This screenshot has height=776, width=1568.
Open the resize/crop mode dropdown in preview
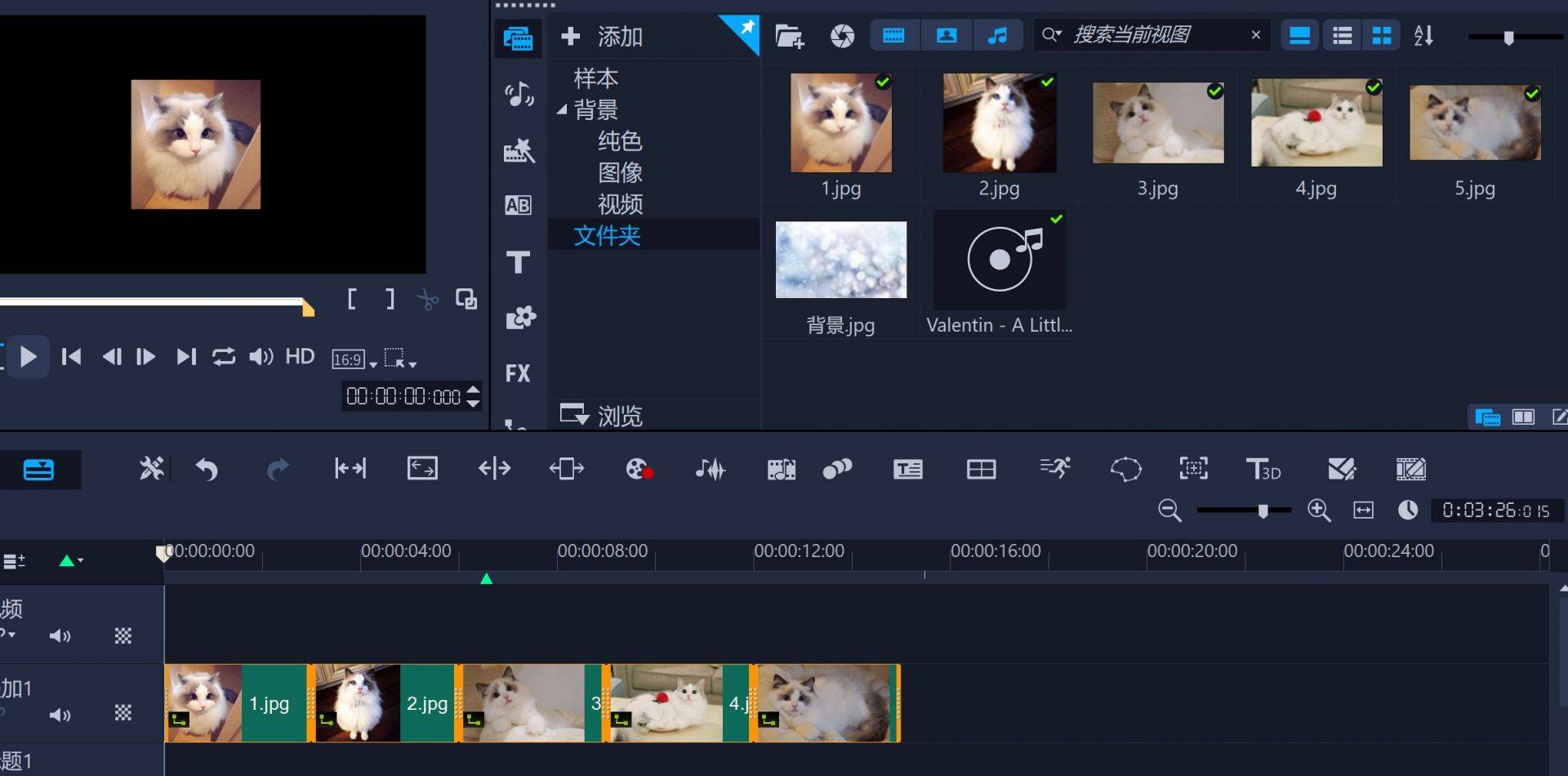(400, 358)
